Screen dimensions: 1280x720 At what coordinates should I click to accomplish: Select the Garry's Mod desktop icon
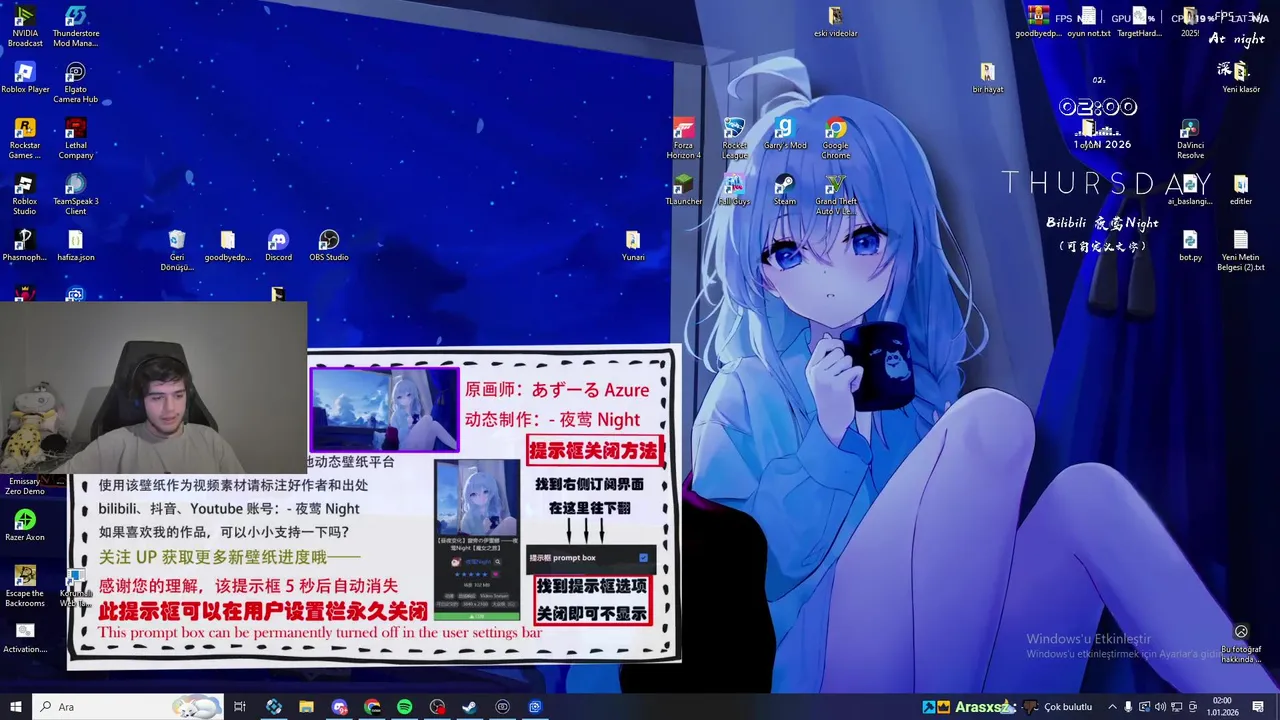click(x=785, y=134)
